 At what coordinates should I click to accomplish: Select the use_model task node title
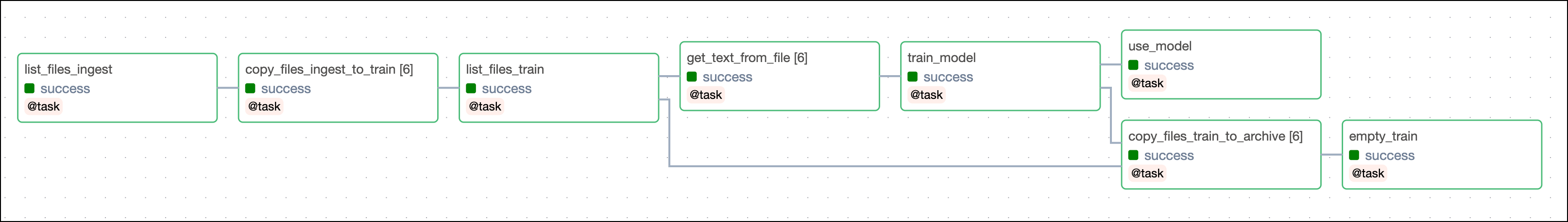tap(1159, 46)
